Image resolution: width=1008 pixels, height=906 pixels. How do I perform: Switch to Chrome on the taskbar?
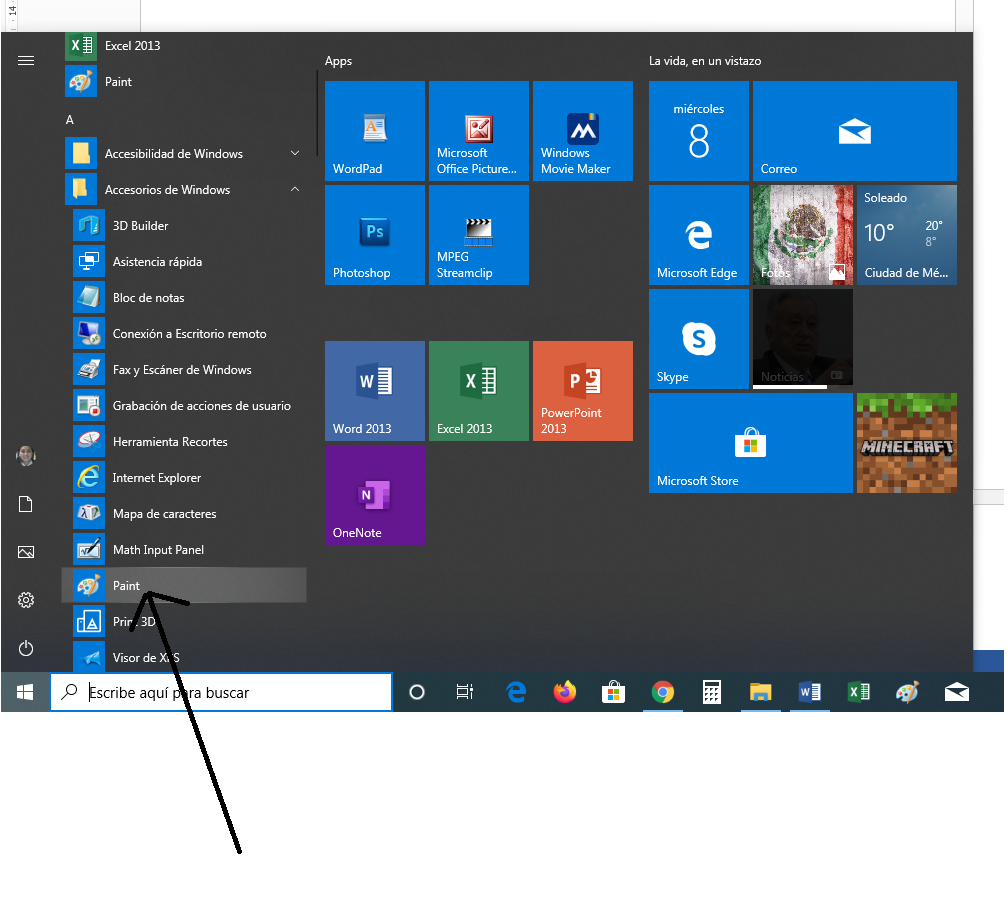click(663, 693)
